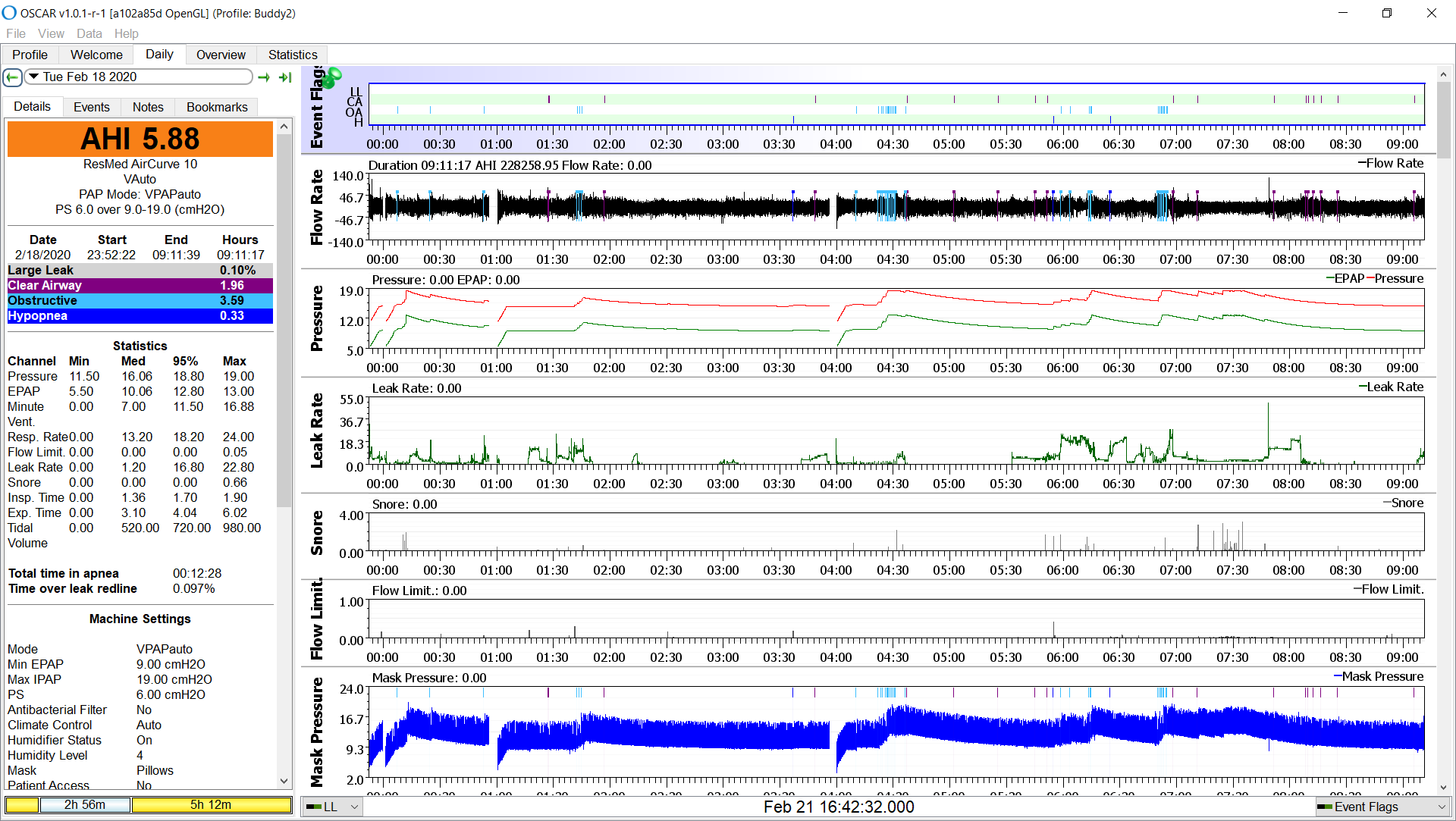Open the Help menu
Viewport: 1456px width, 821px height.
click(x=126, y=33)
